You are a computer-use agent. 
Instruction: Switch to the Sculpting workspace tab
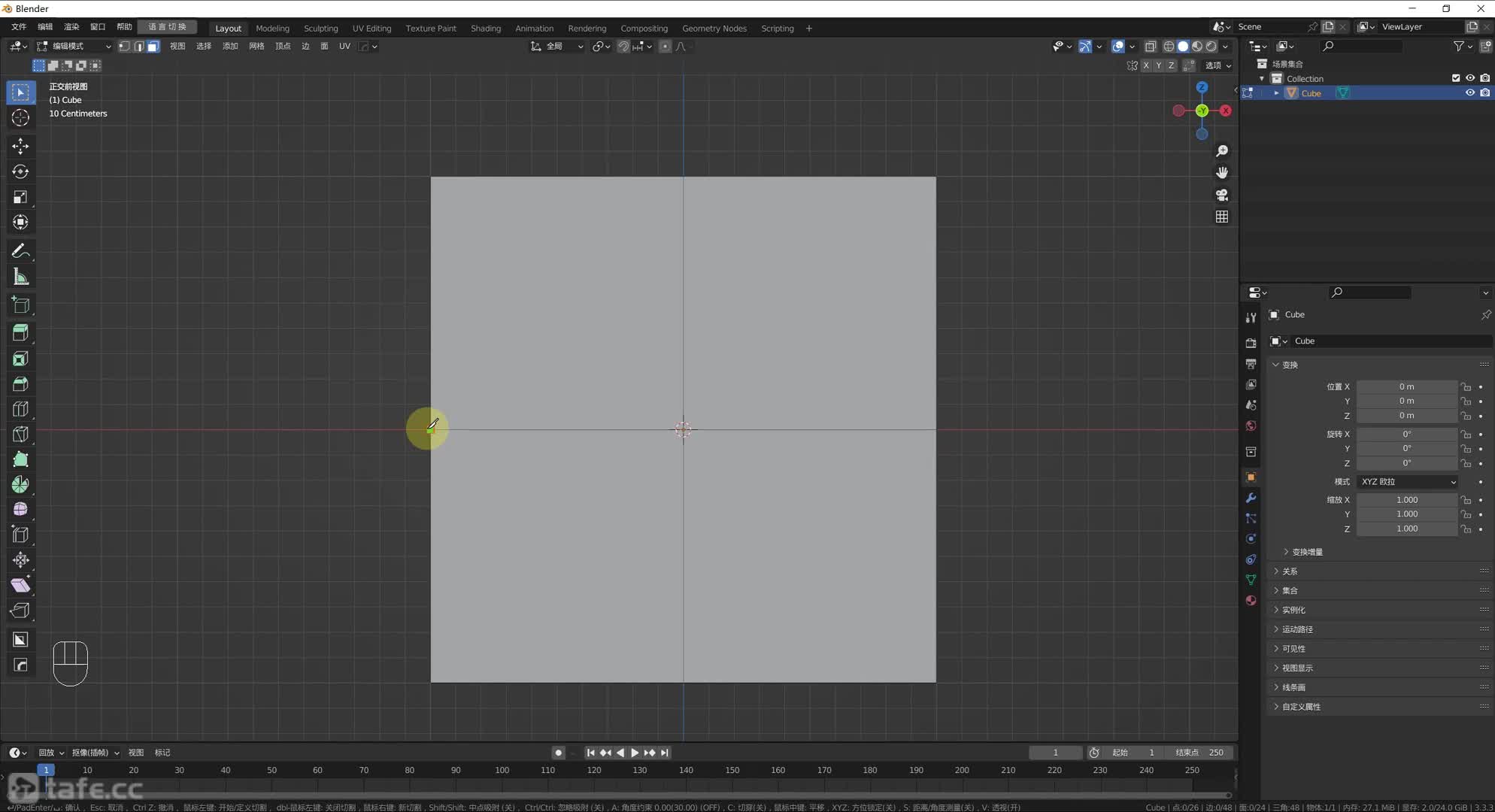pos(320,29)
